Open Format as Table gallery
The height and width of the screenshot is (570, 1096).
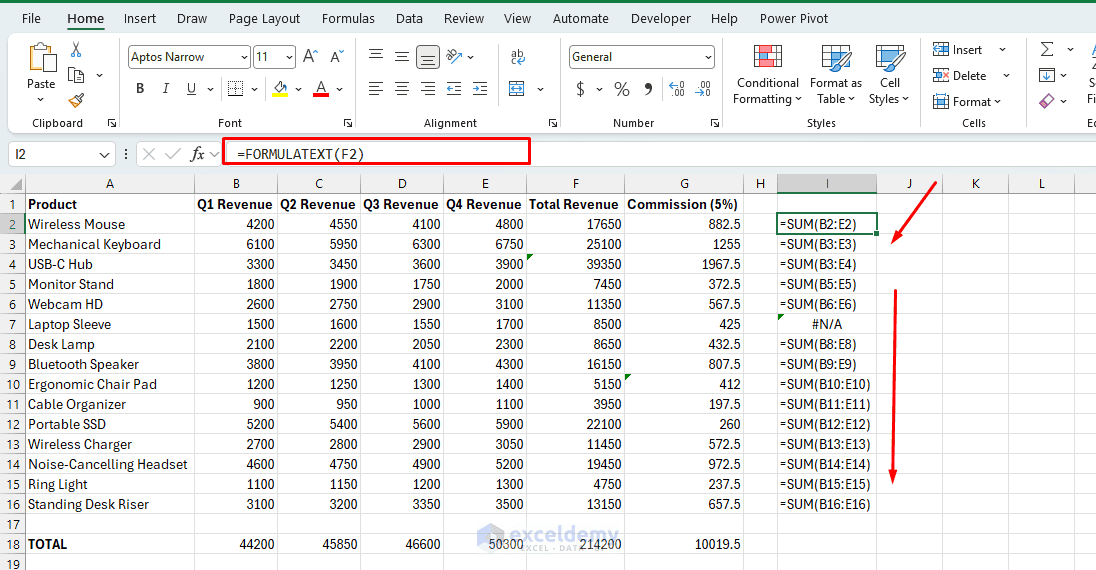tap(836, 74)
